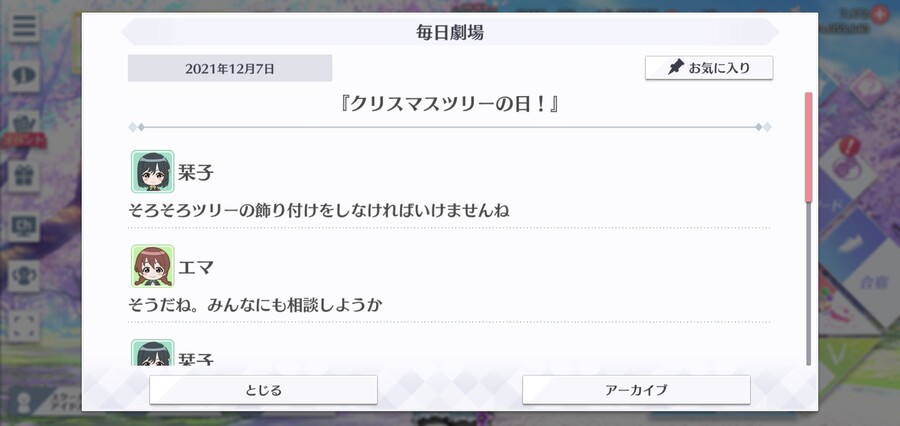The image size is (900, 426).
Task: Click the date field 2021年12月7日
Action: pyautogui.click(x=230, y=68)
